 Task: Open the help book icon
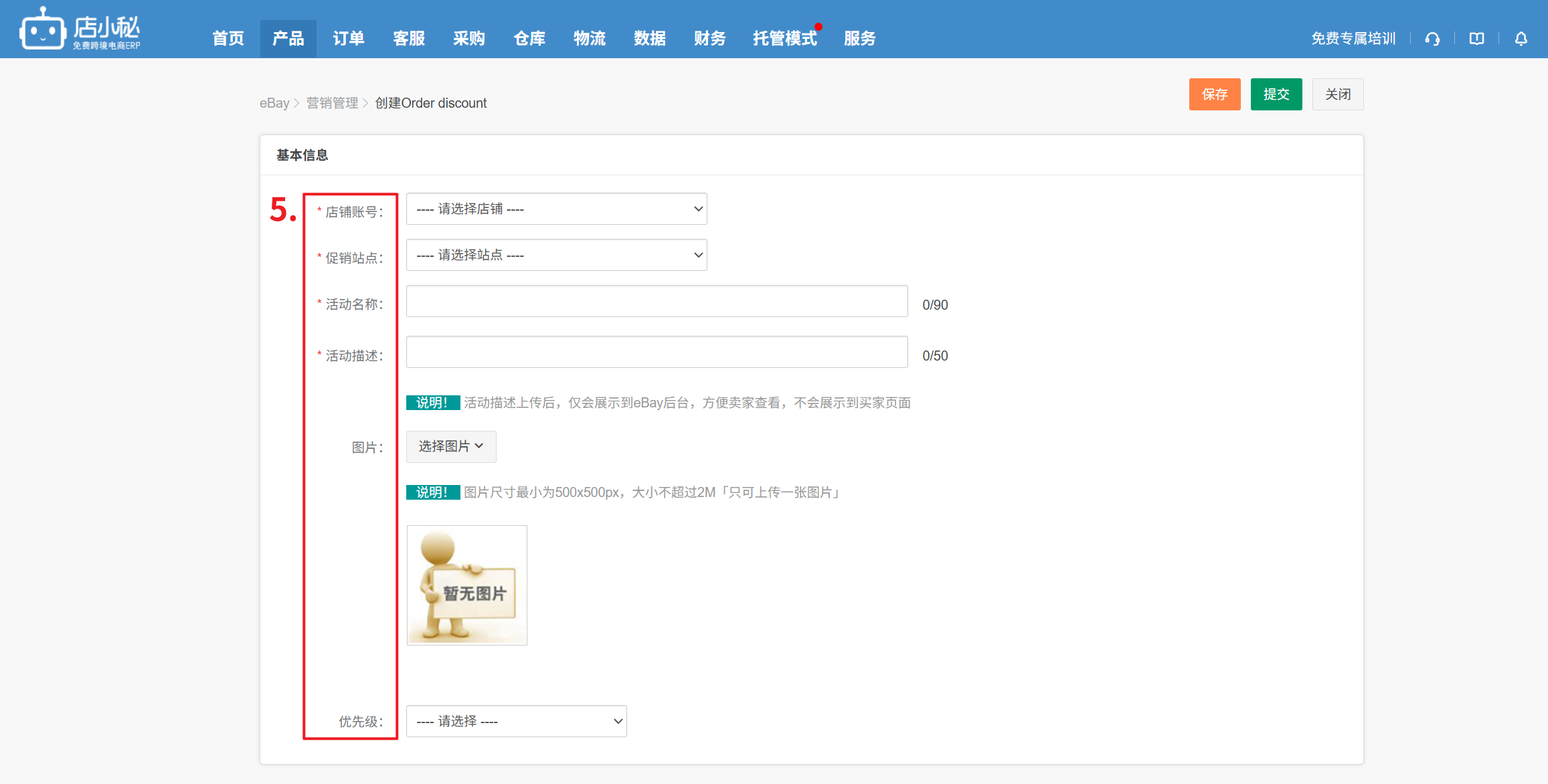[1476, 39]
